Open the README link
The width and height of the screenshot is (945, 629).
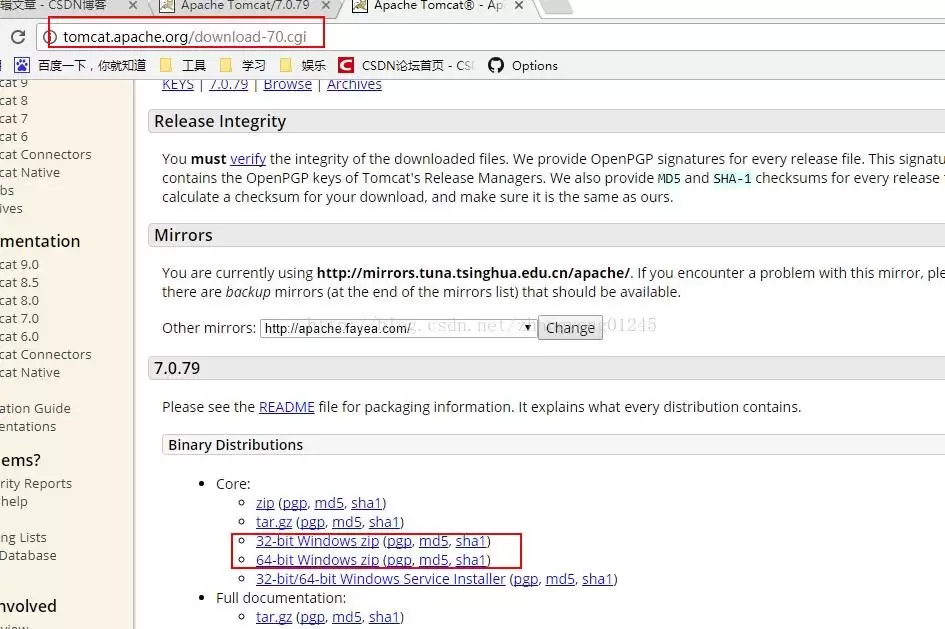287,407
